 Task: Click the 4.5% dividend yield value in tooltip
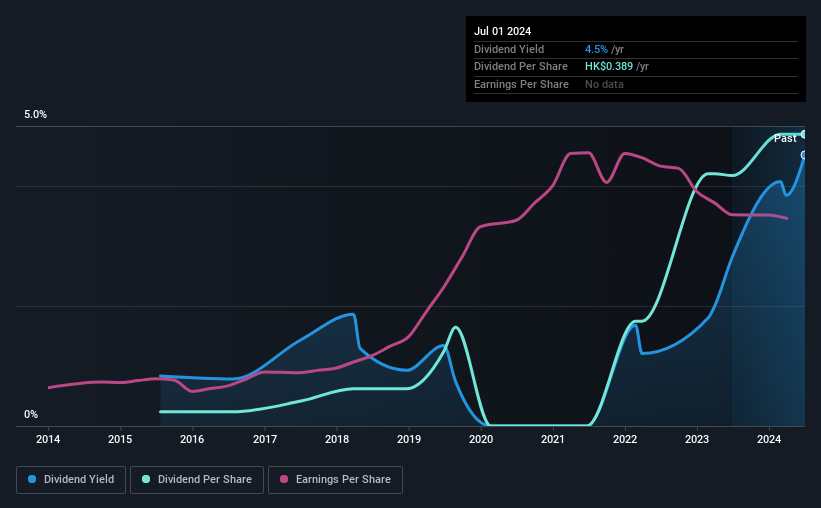[x=596, y=49]
